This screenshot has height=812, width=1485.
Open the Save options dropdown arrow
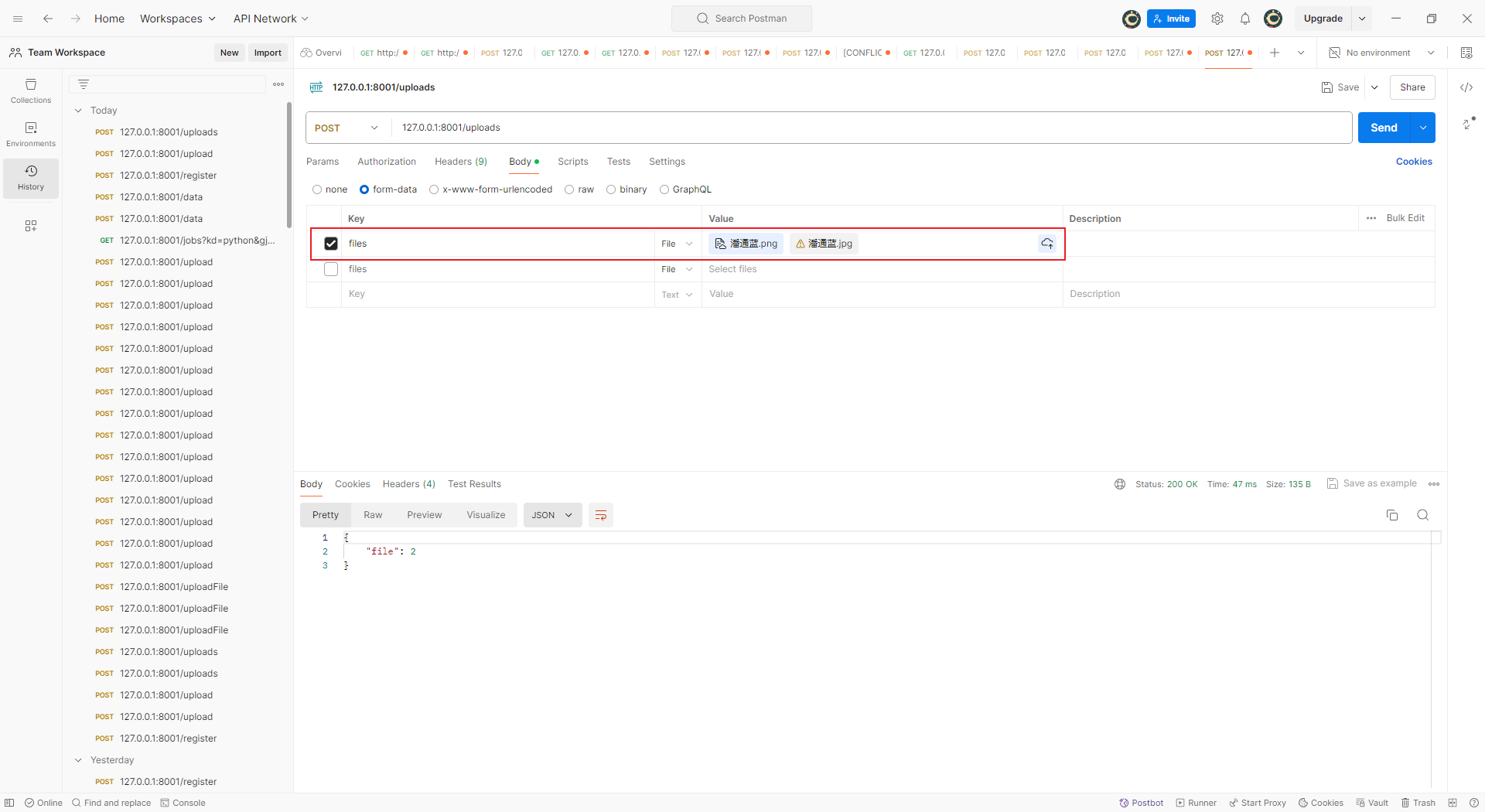tap(1374, 87)
